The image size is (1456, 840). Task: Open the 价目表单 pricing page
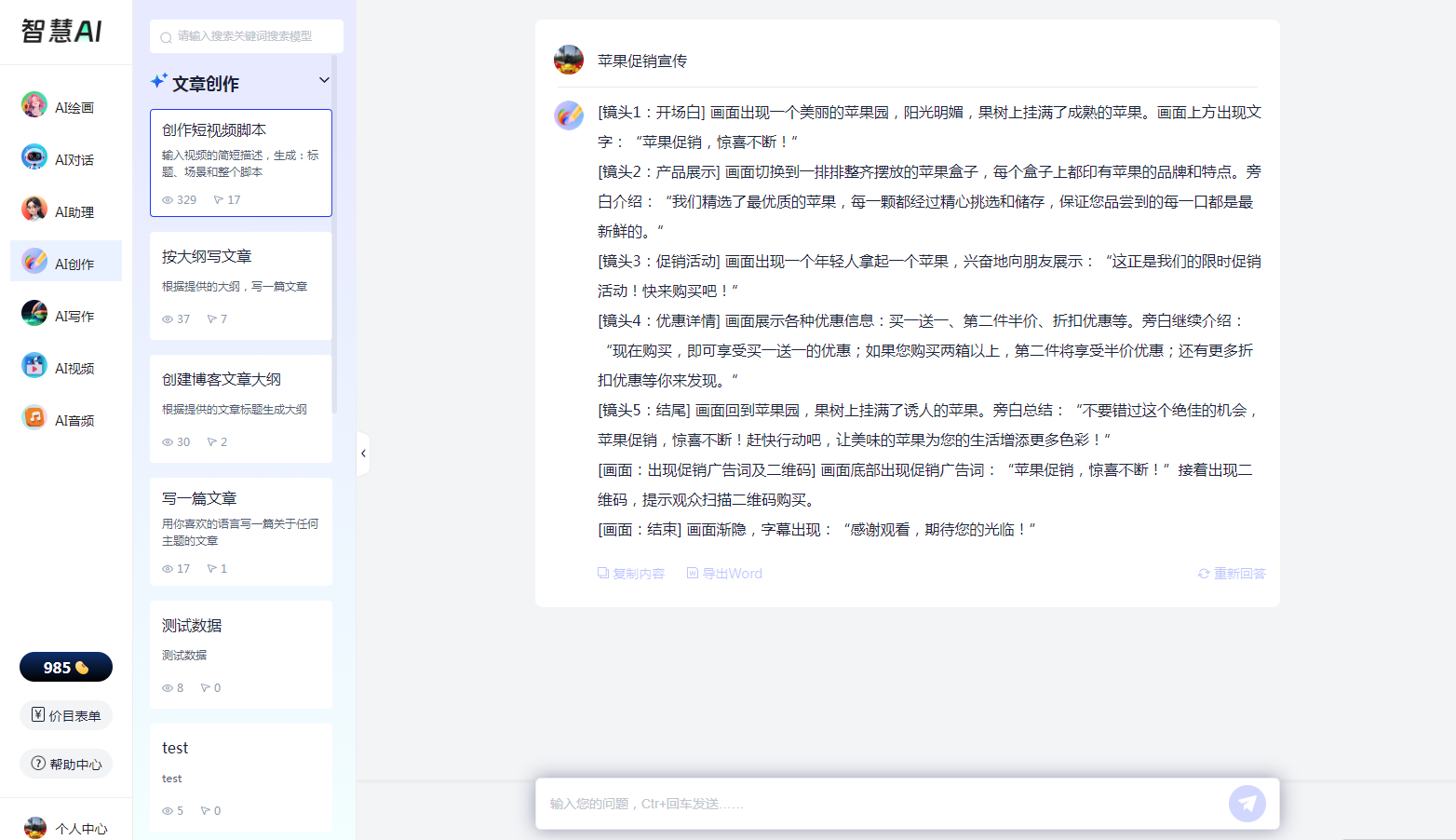65,715
